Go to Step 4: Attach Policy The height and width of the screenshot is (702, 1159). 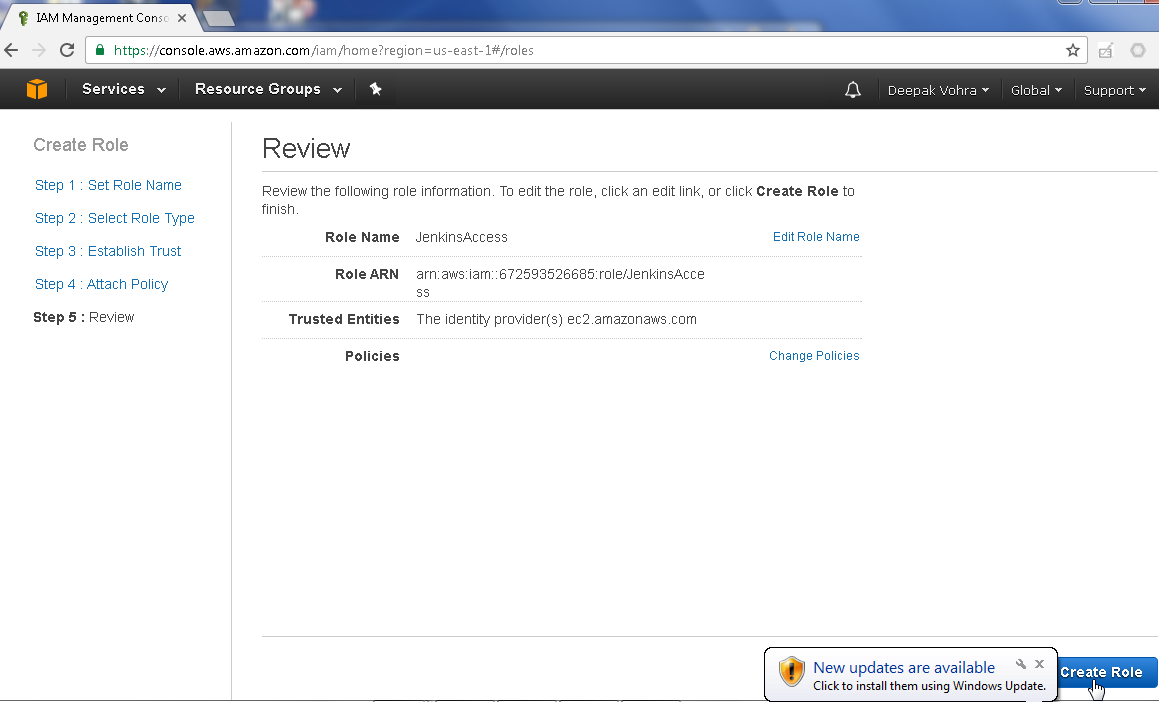pos(101,284)
